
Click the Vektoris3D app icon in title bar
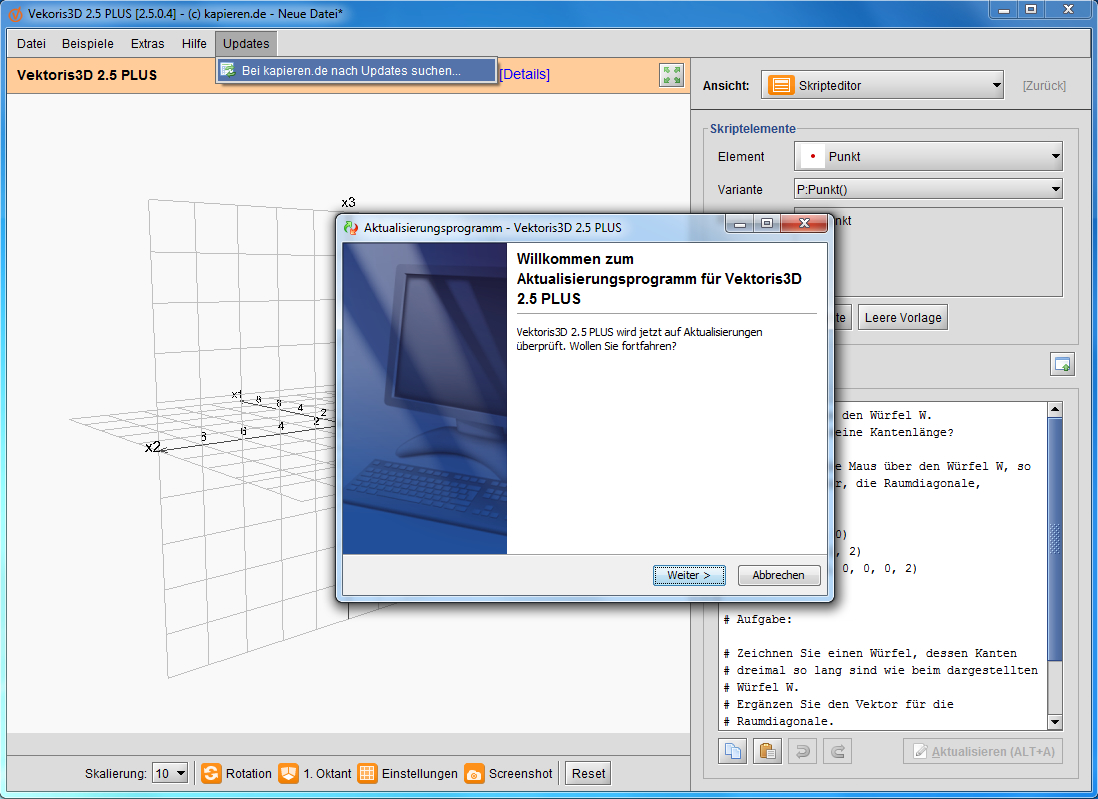click(14, 13)
